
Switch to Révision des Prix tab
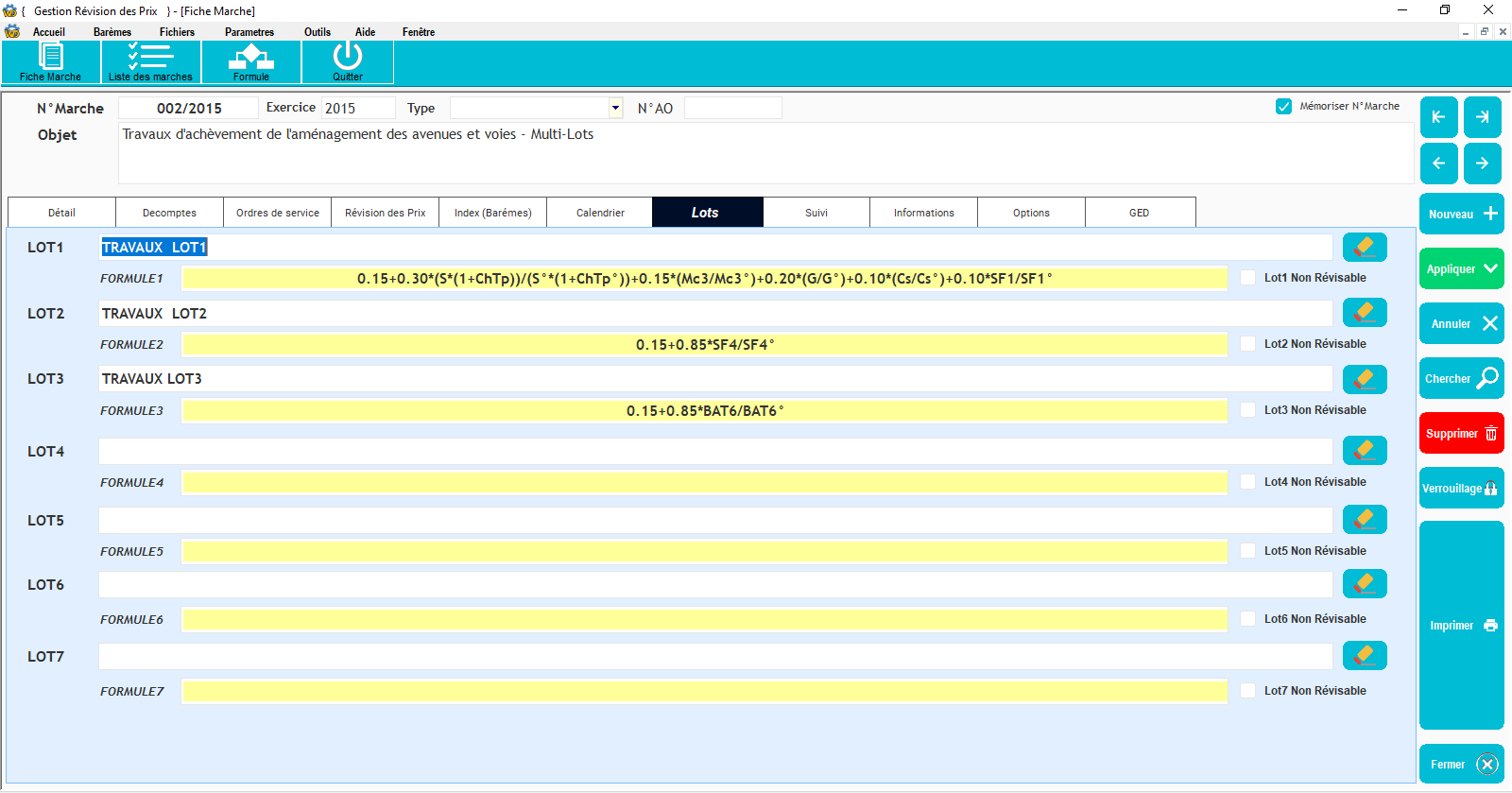385,213
